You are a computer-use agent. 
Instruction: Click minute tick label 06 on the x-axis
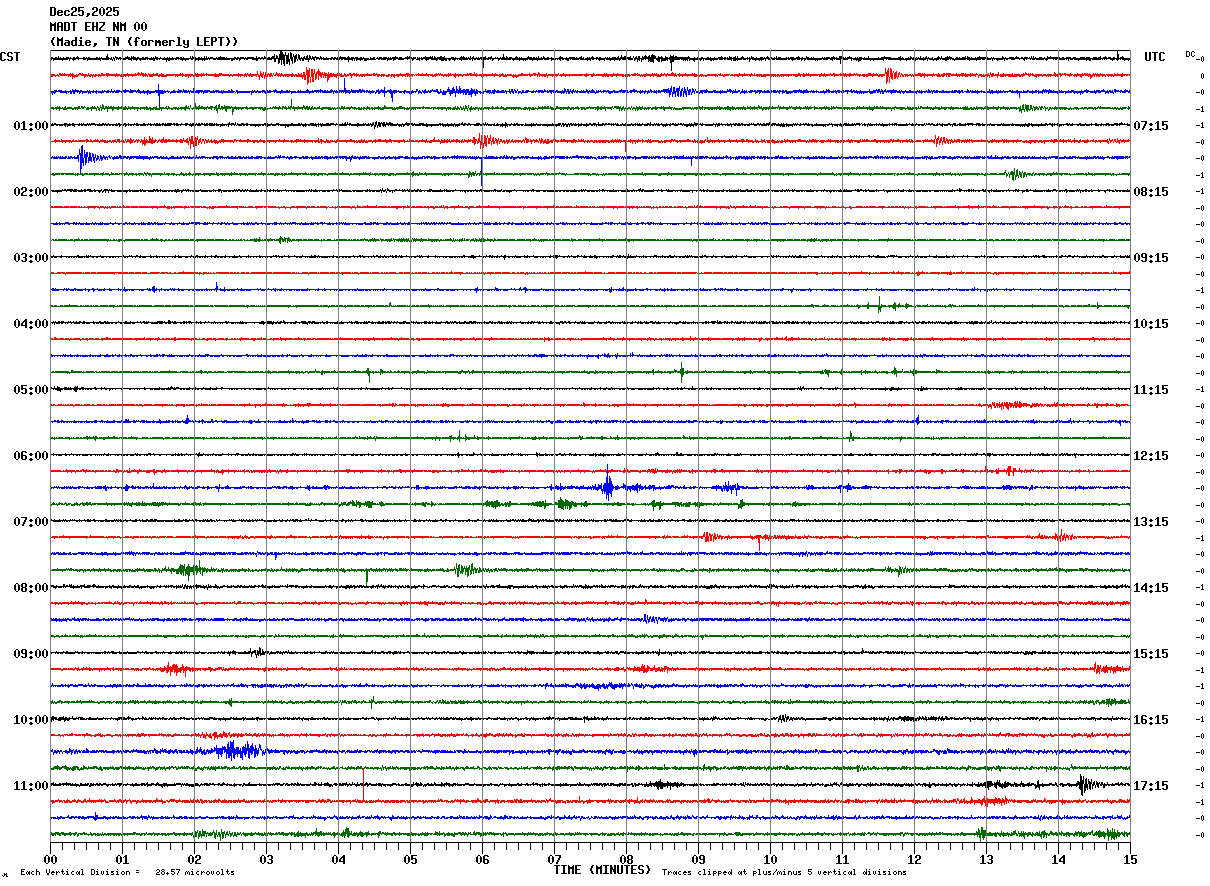pos(482,859)
